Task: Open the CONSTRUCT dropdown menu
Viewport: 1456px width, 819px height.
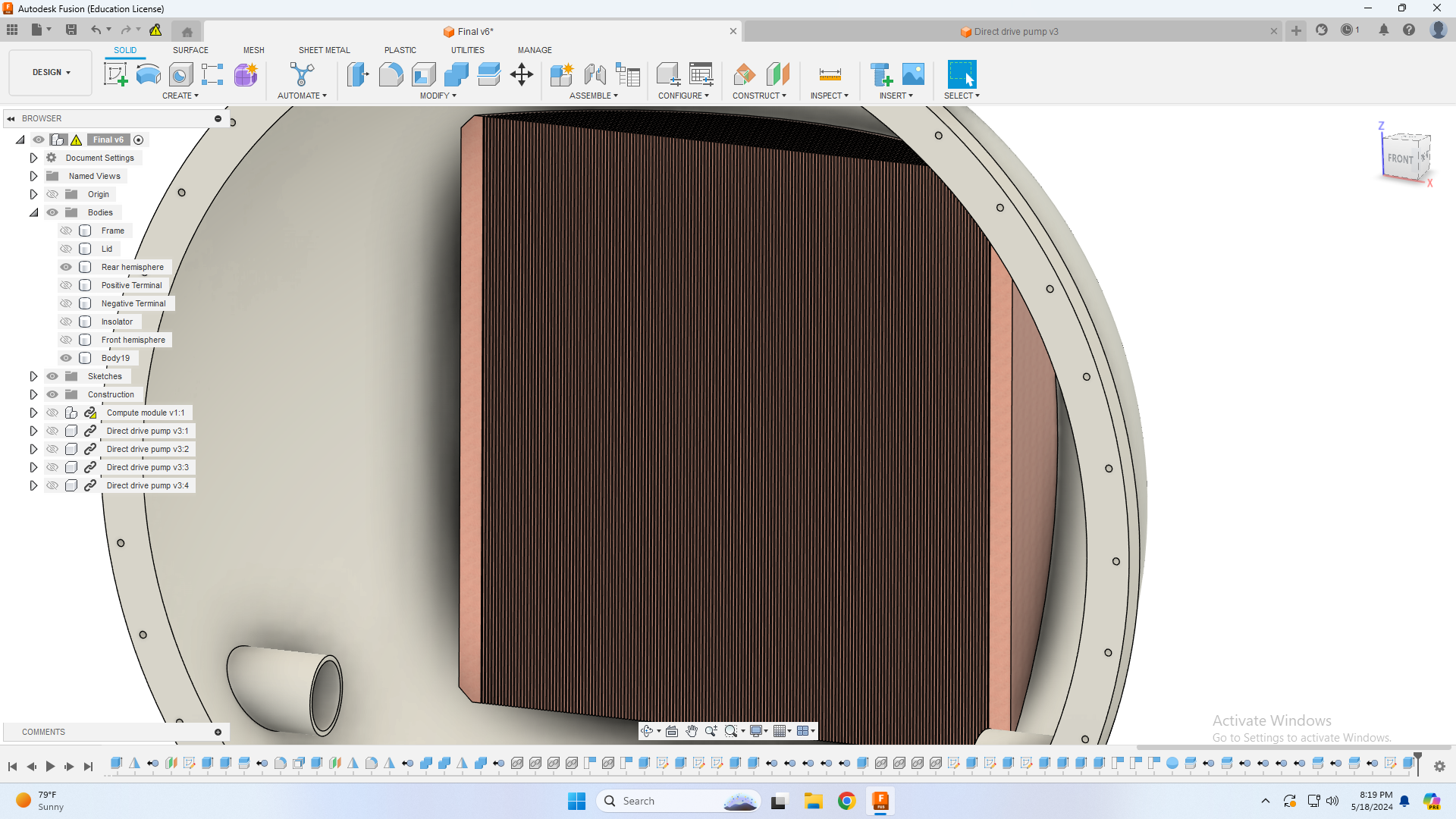Action: click(x=759, y=96)
